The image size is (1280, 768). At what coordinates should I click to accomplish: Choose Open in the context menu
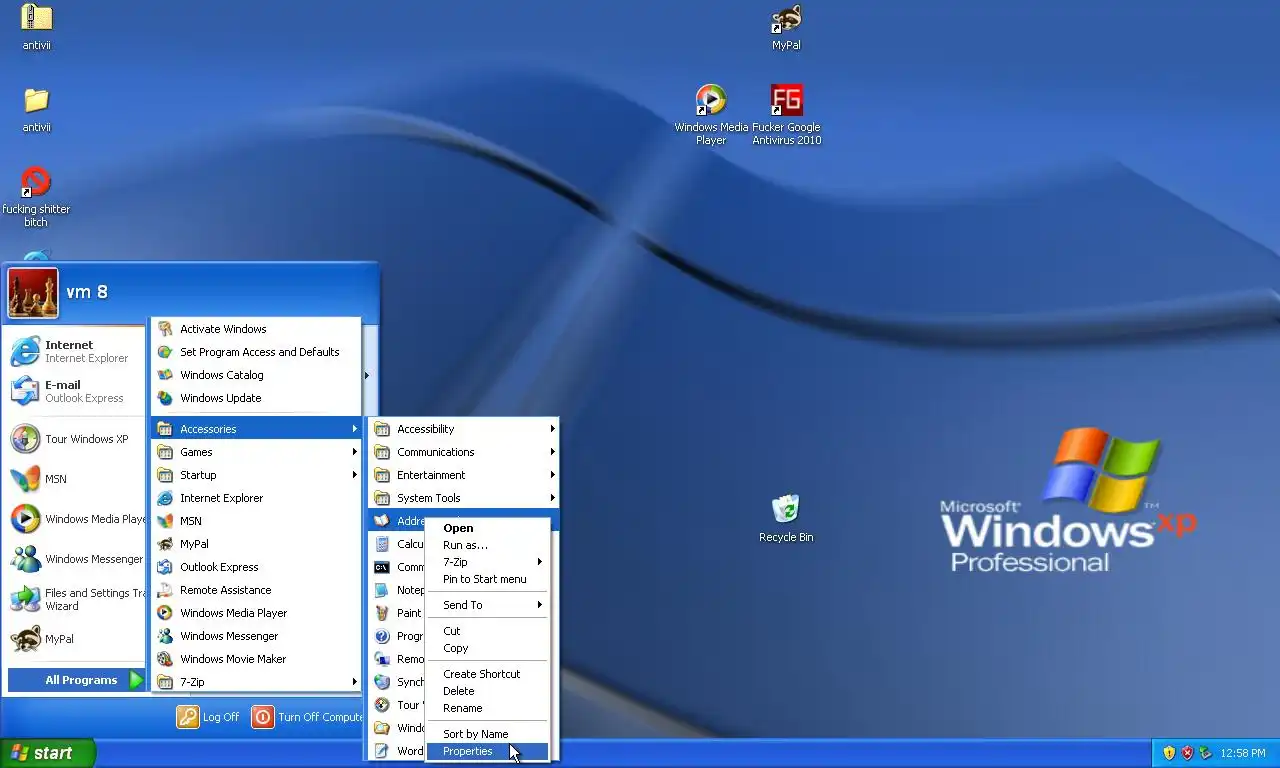pos(488,528)
